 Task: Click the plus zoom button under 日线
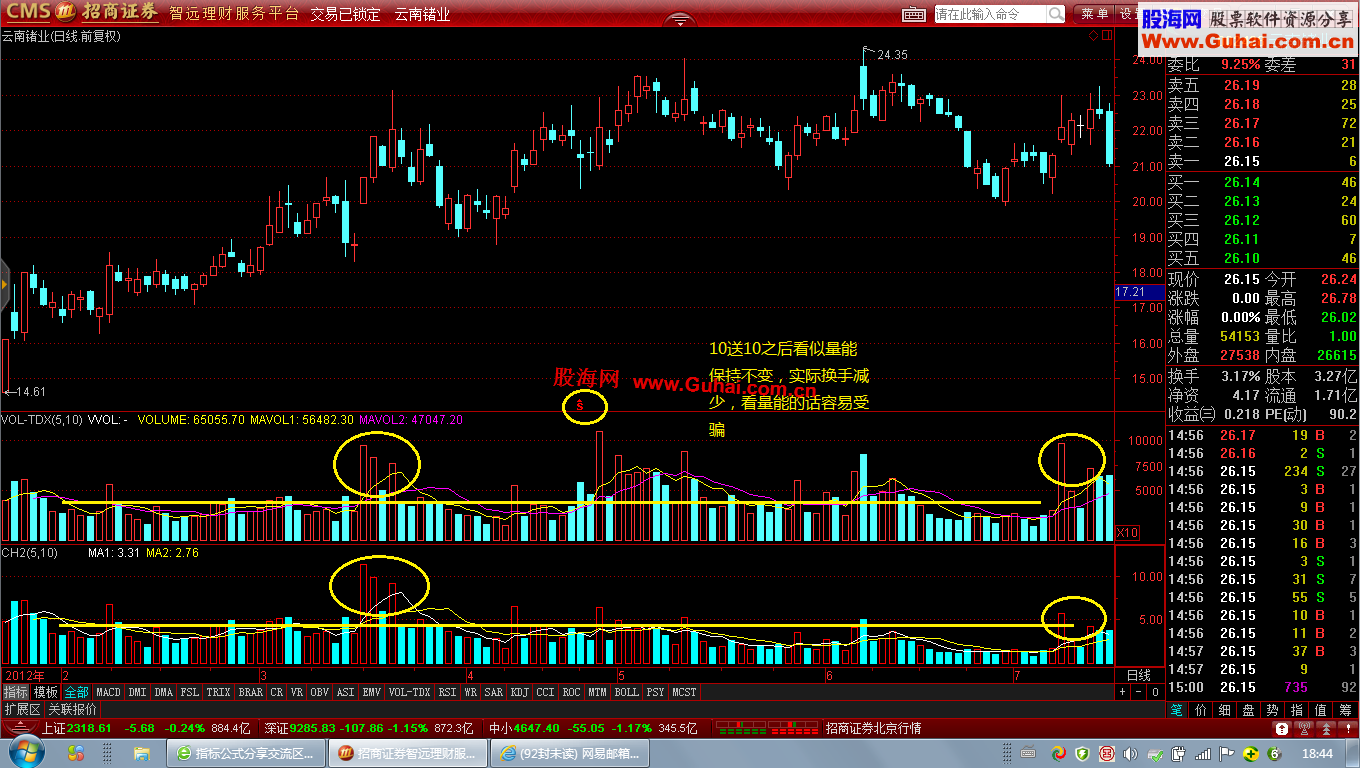point(1122,692)
